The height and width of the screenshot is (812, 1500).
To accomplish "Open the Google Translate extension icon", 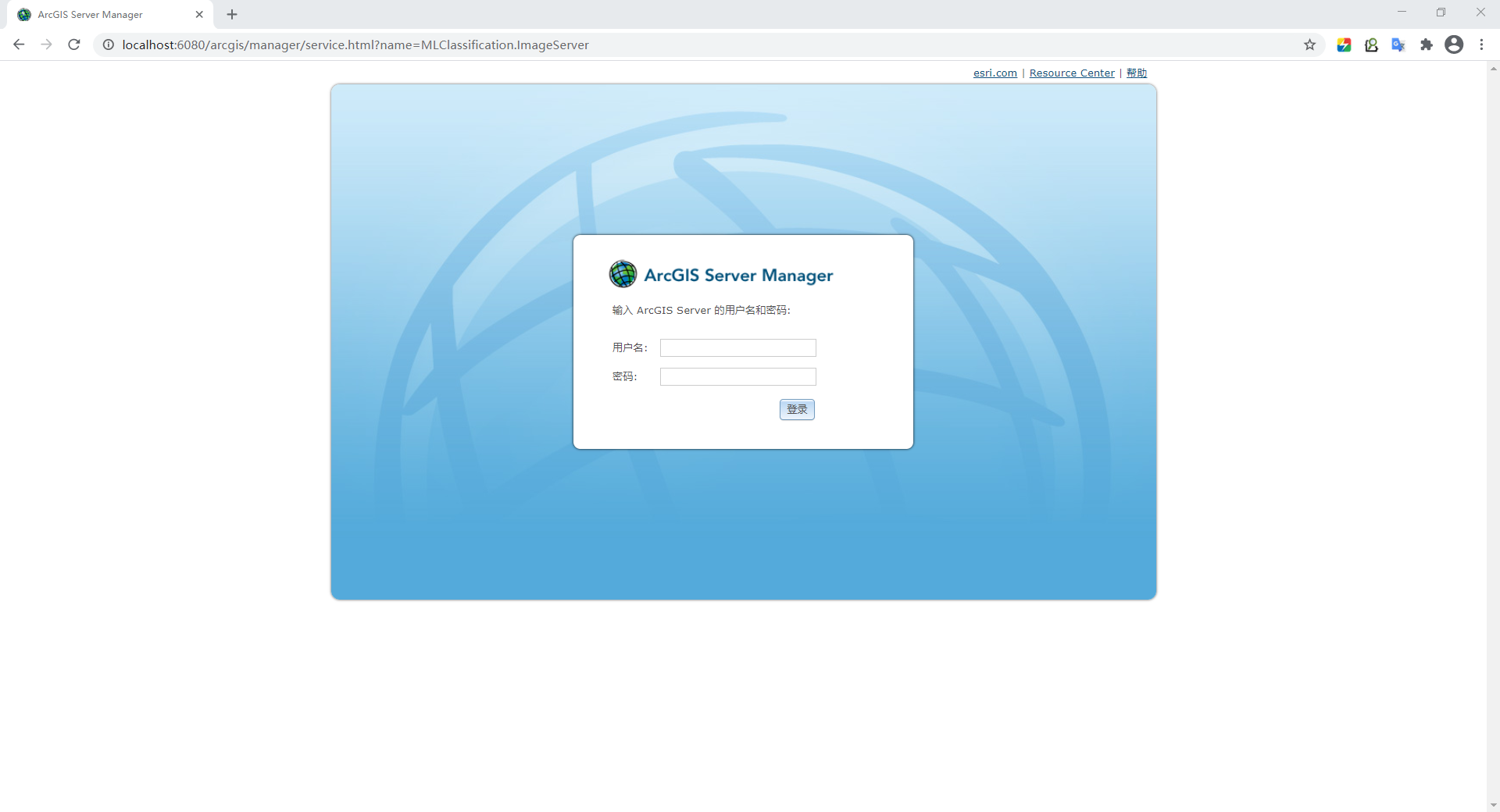I will point(1398,45).
